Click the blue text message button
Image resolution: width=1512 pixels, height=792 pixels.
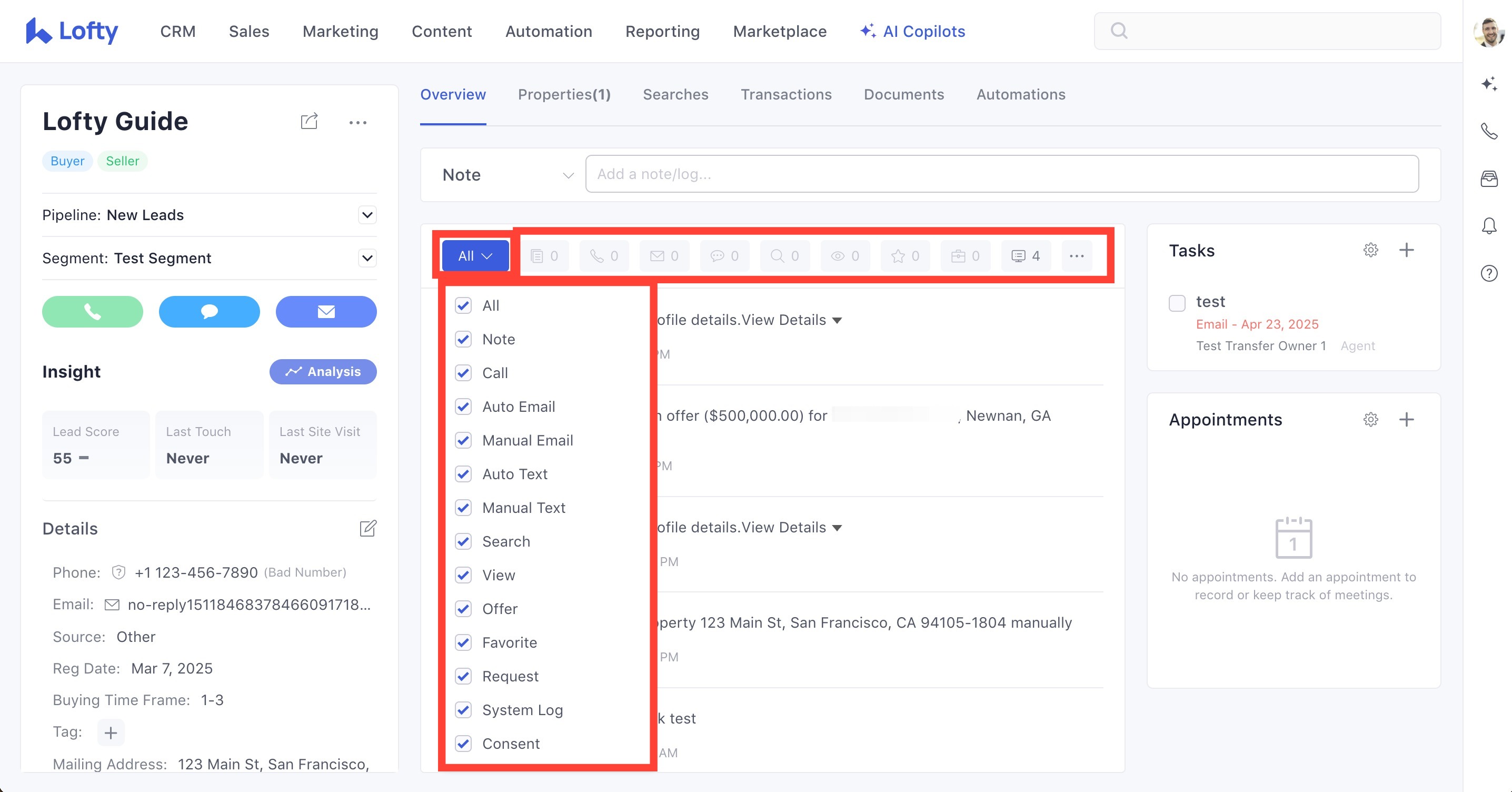[x=209, y=311]
